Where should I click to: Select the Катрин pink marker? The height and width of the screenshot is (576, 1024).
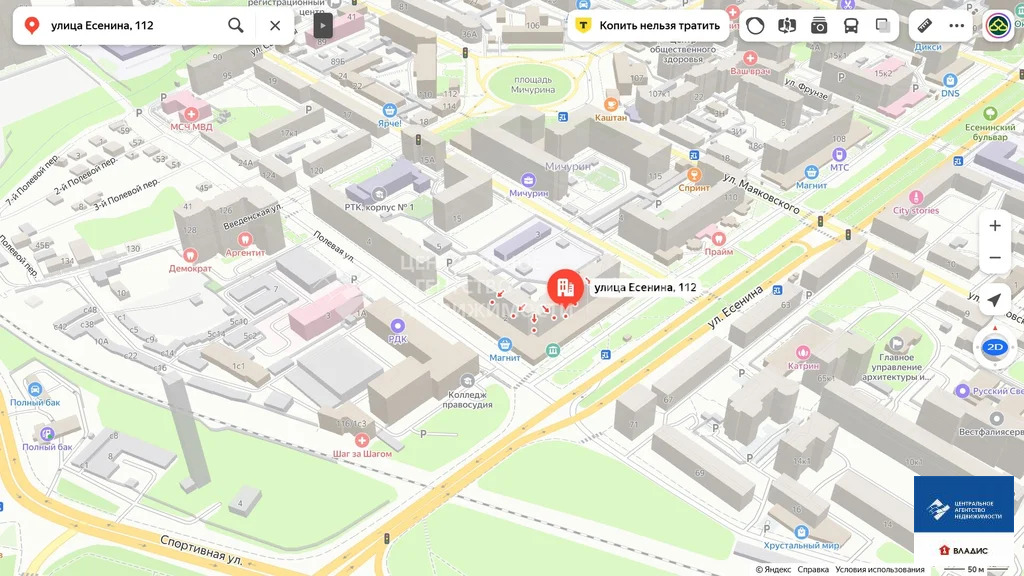803,353
